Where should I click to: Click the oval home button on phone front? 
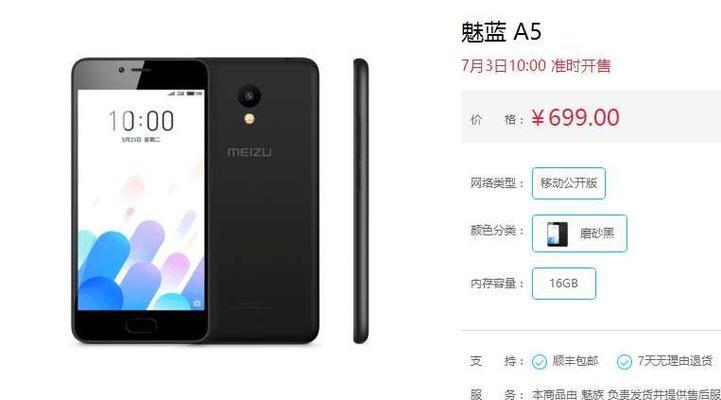click(141, 326)
